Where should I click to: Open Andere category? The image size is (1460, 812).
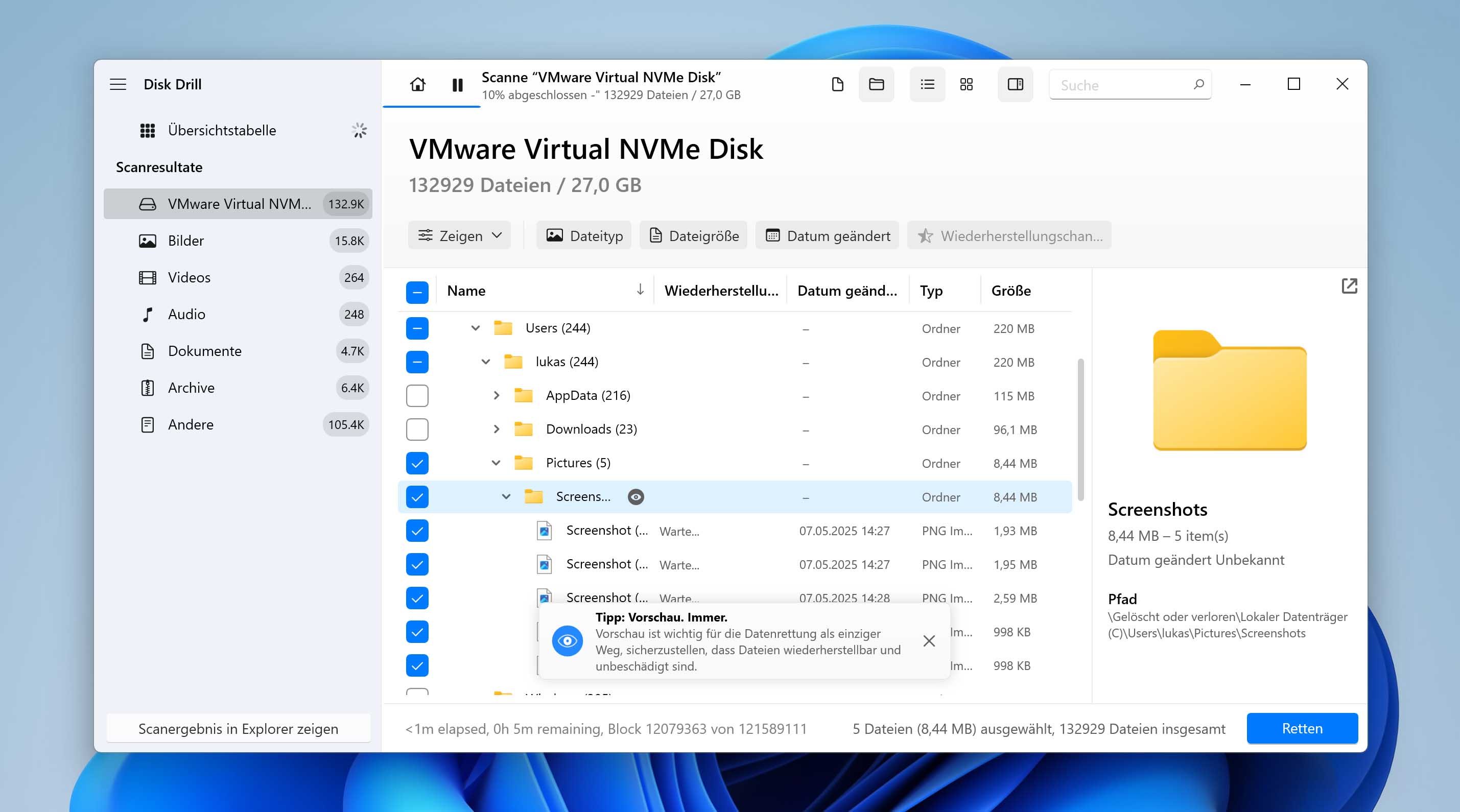[x=238, y=425]
